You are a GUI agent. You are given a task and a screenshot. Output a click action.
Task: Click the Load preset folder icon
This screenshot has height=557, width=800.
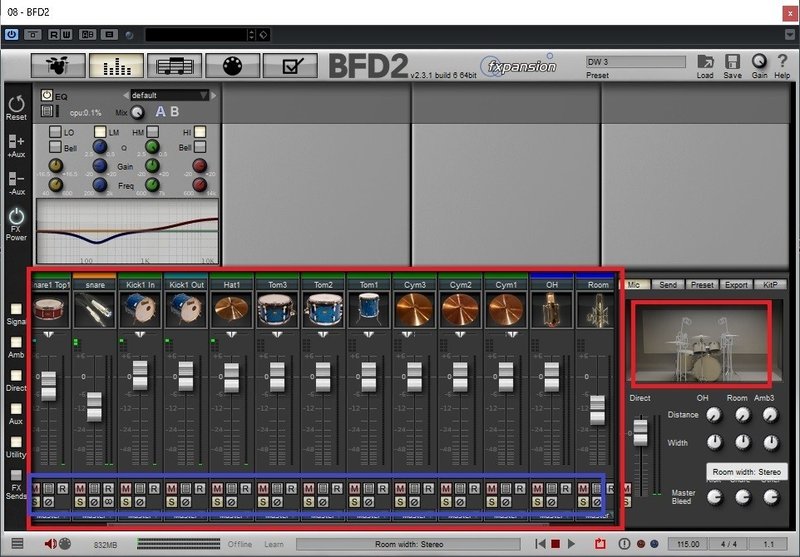pyautogui.click(x=705, y=62)
